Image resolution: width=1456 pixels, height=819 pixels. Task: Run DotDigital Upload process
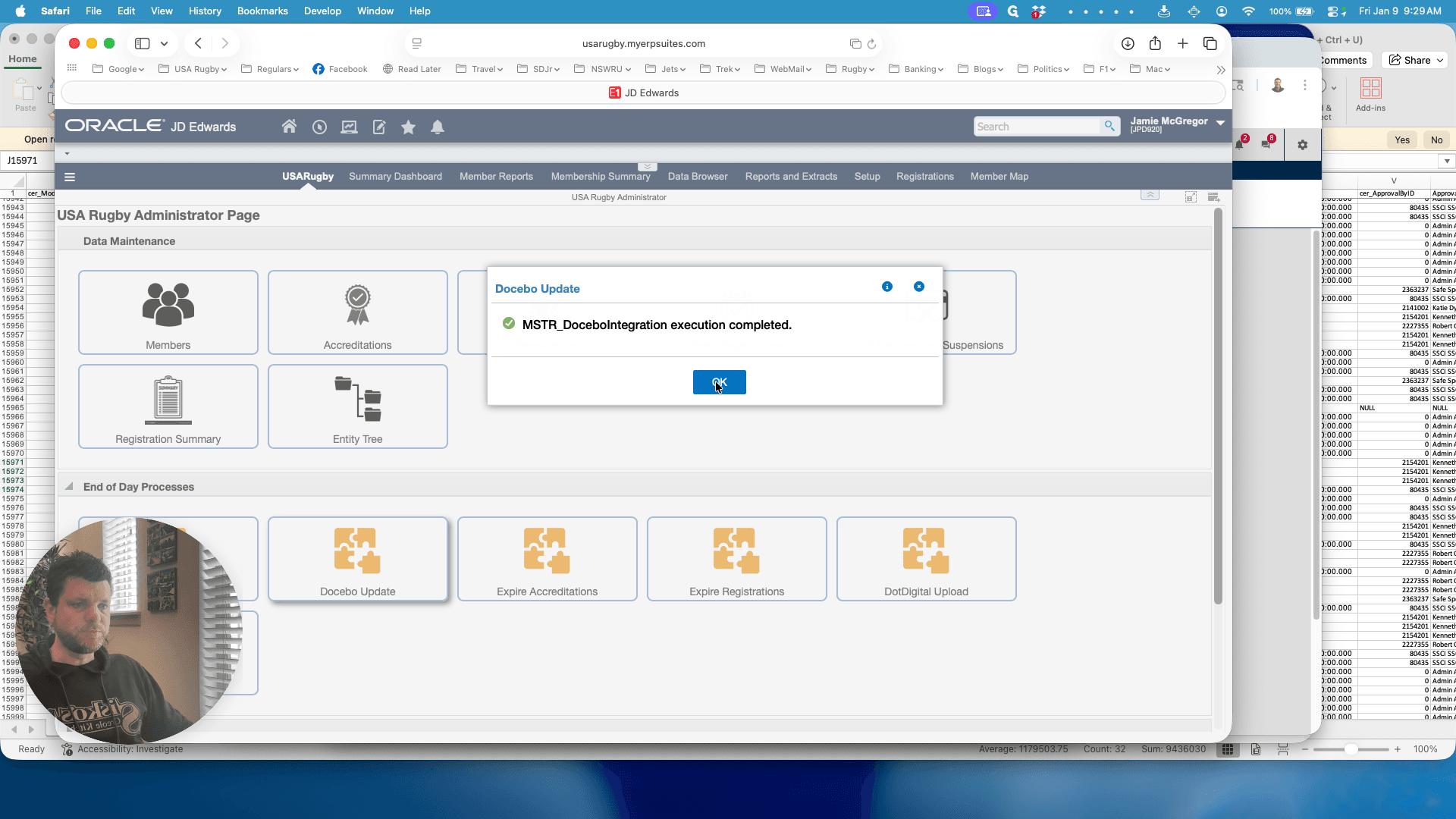point(927,559)
